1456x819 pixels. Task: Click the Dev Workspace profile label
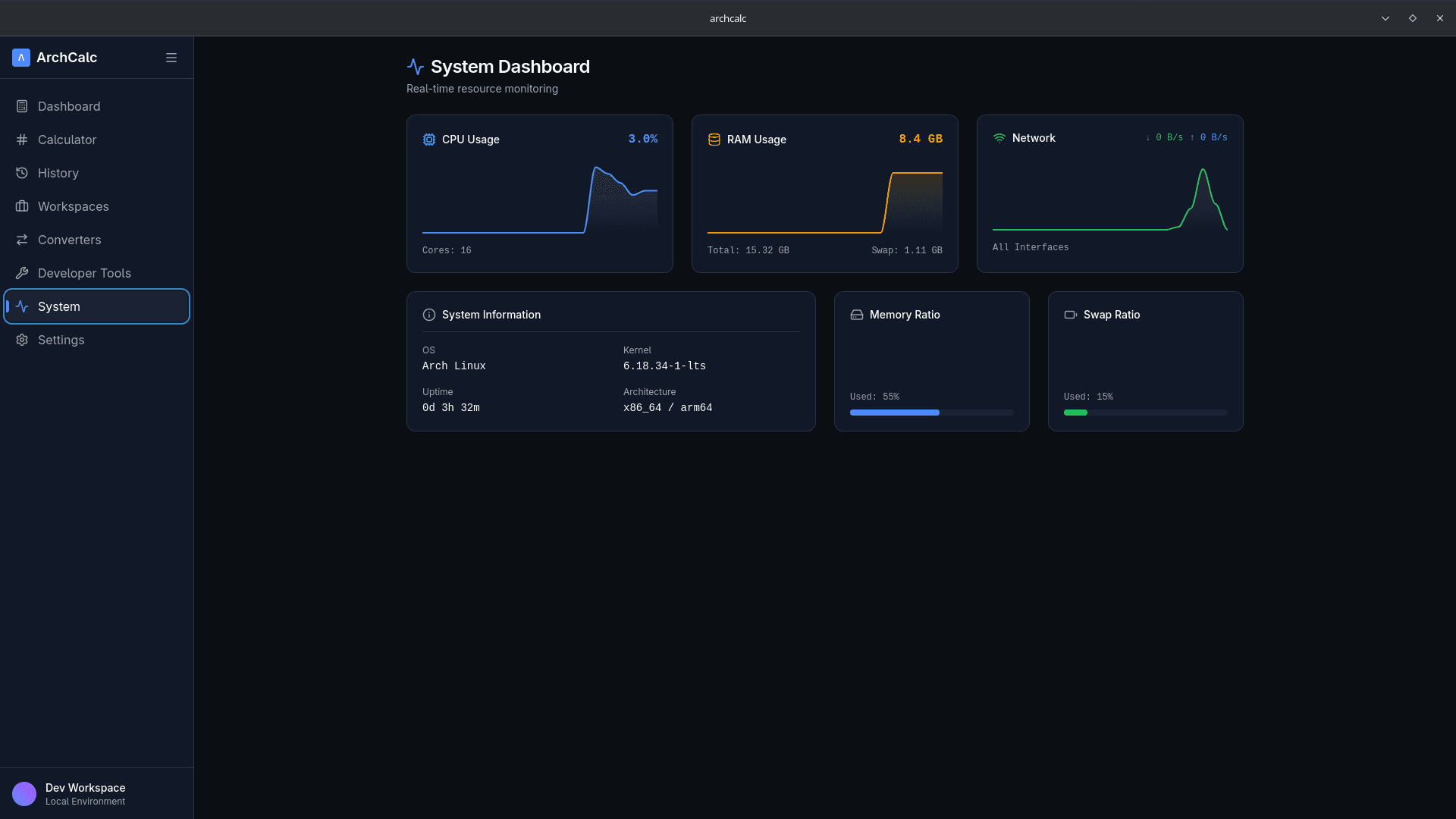click(x=86, y=788)
